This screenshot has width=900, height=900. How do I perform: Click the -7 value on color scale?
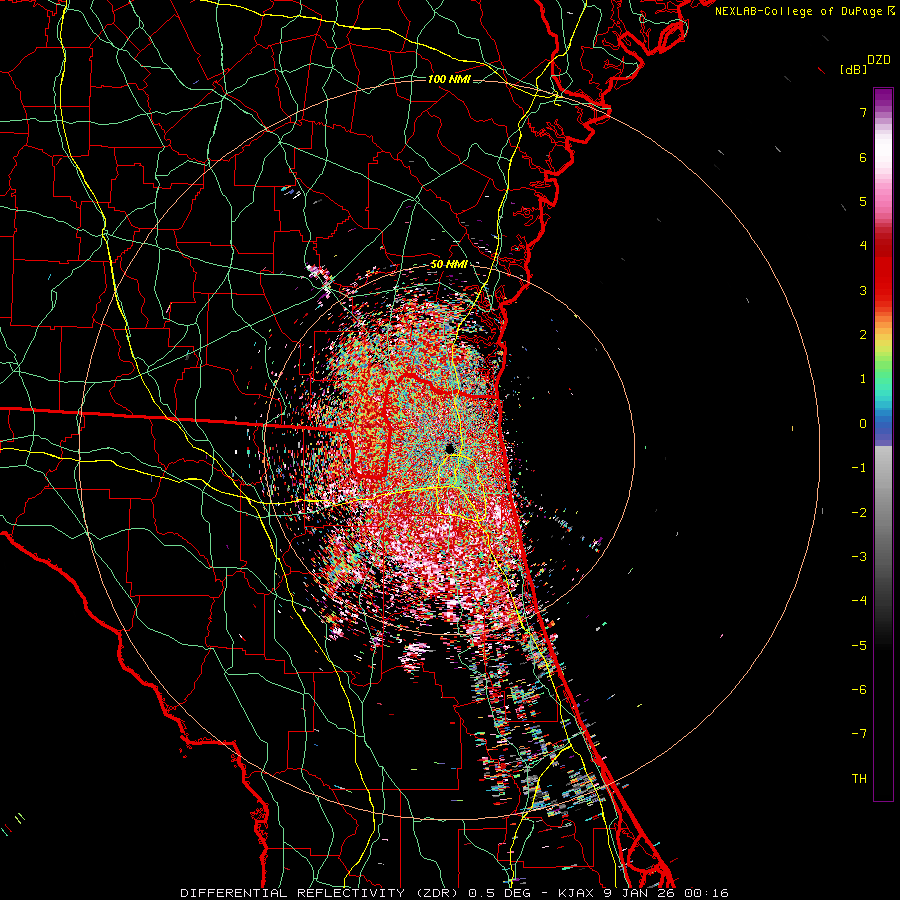(859, 734)
